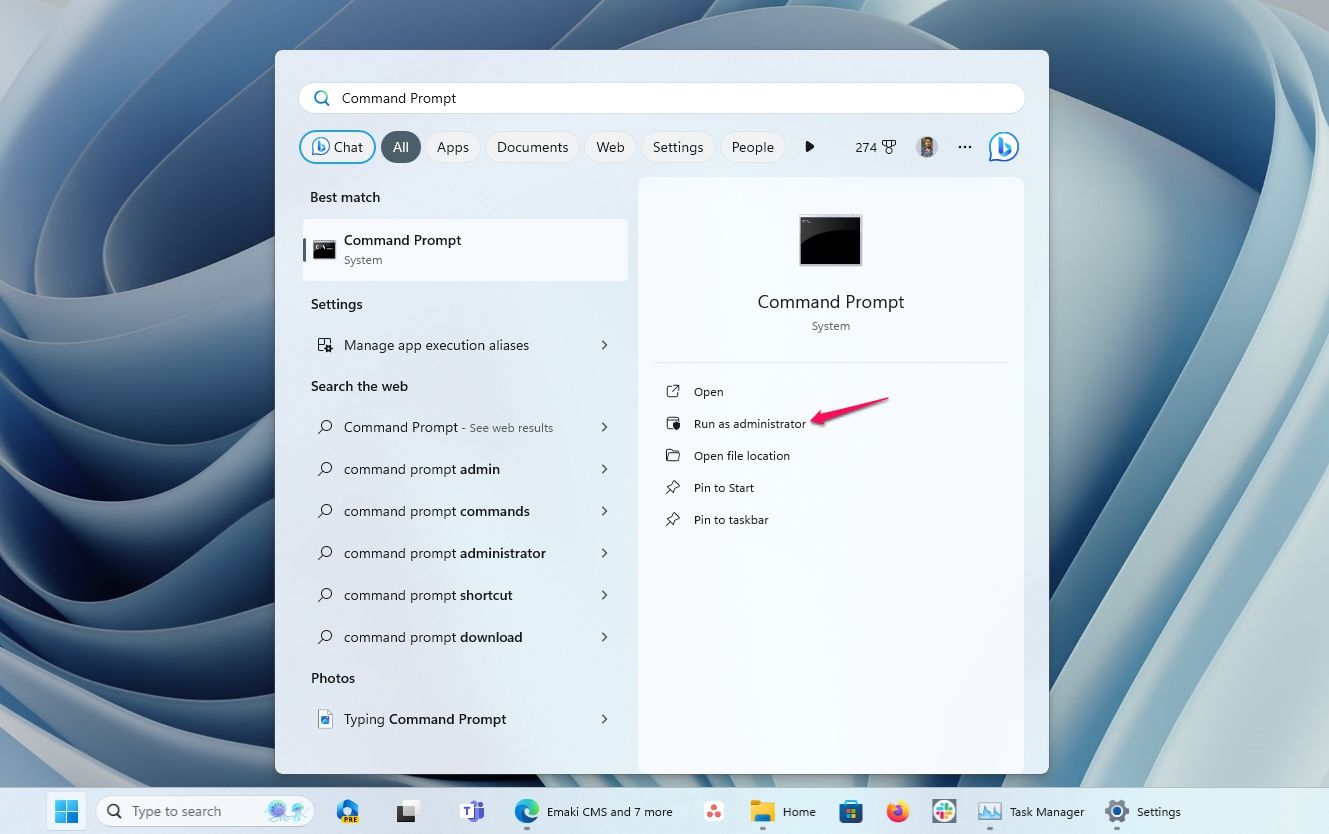Image resolution: width=1329 pixels, height=834 pixels.
Task: Click the magnifying glass in the search field
Action: 321,97
